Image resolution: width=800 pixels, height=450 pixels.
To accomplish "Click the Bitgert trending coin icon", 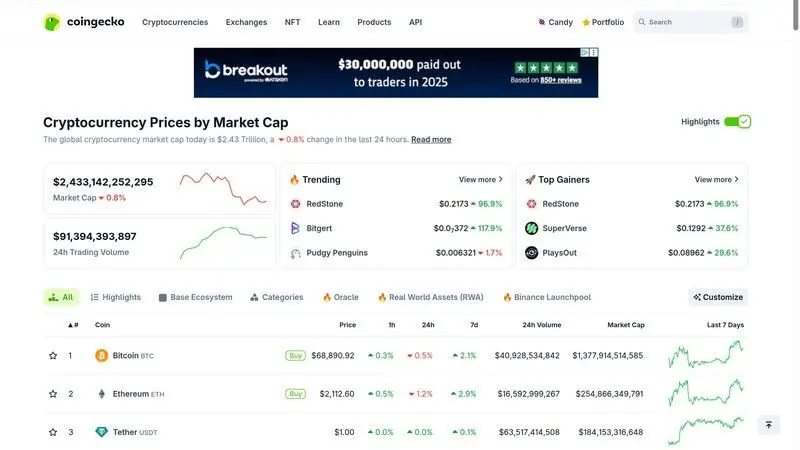I will (x=295, y=228).
